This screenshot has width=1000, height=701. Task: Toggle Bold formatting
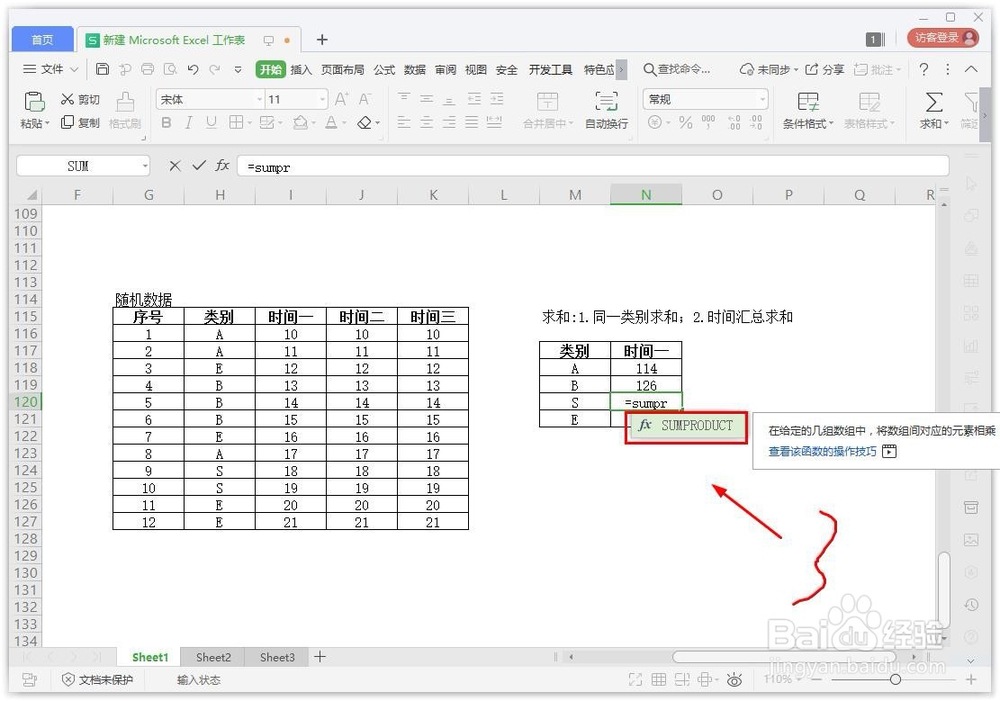tap(166, 122)
